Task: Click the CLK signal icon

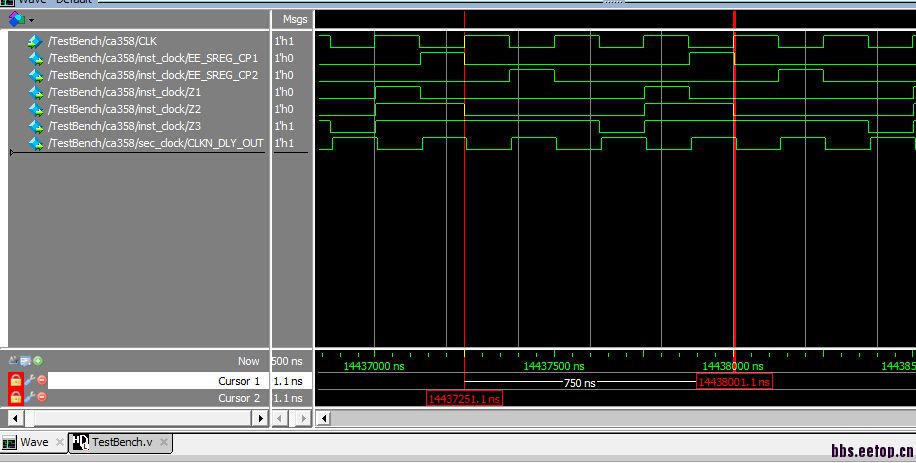Action: [x=37, y=41]
